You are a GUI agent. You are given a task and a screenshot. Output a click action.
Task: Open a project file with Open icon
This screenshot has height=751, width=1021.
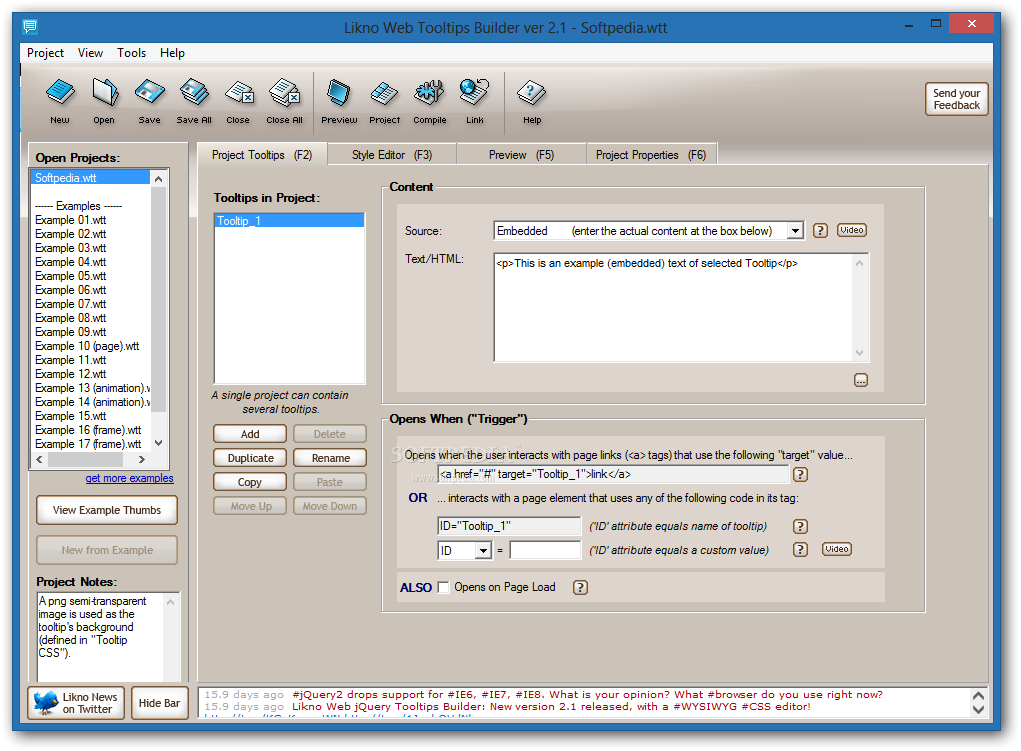(x=104, y=100)
